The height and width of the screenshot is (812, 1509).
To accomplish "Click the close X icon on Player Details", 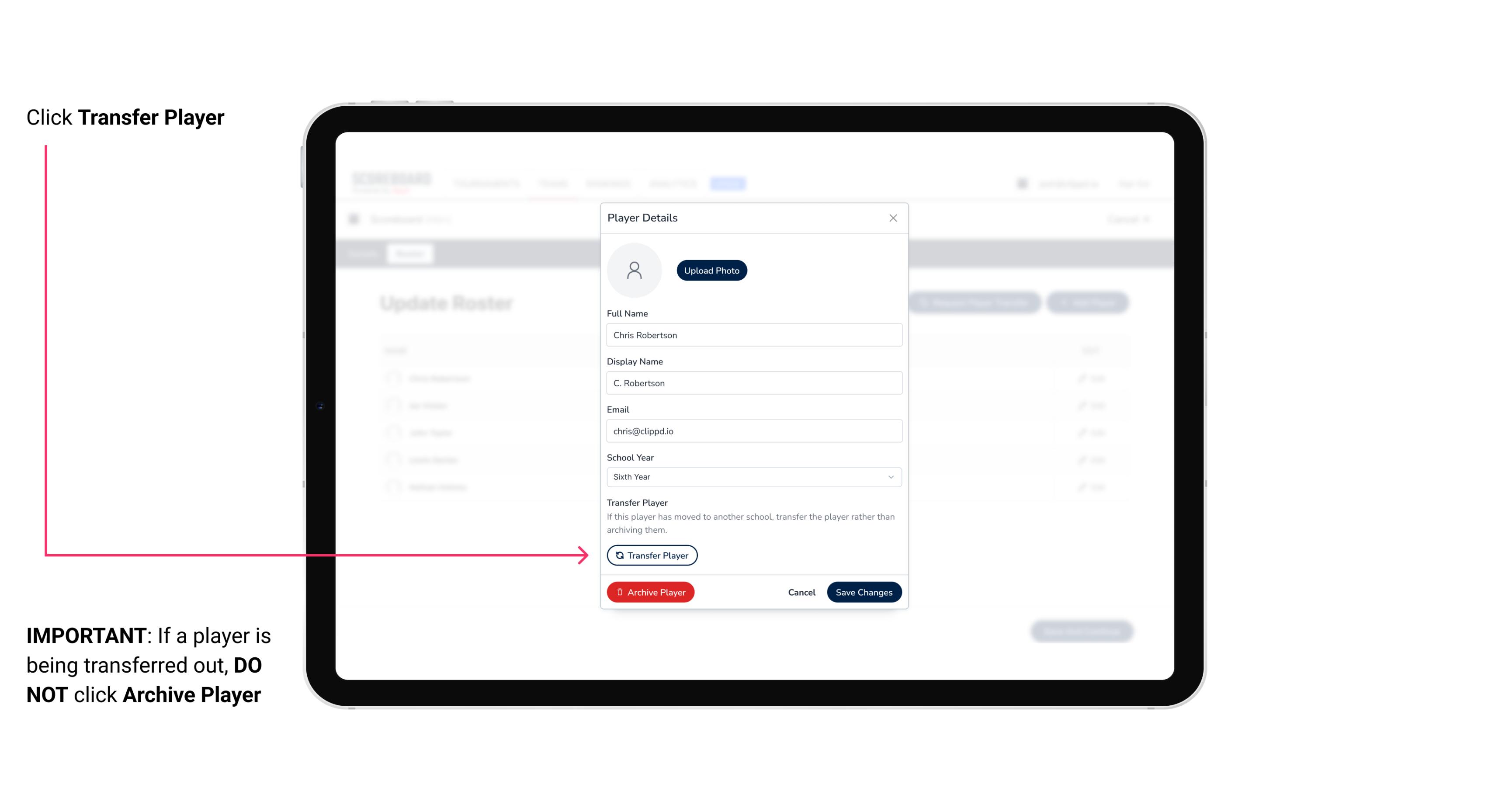I will [x=893, y=218].
